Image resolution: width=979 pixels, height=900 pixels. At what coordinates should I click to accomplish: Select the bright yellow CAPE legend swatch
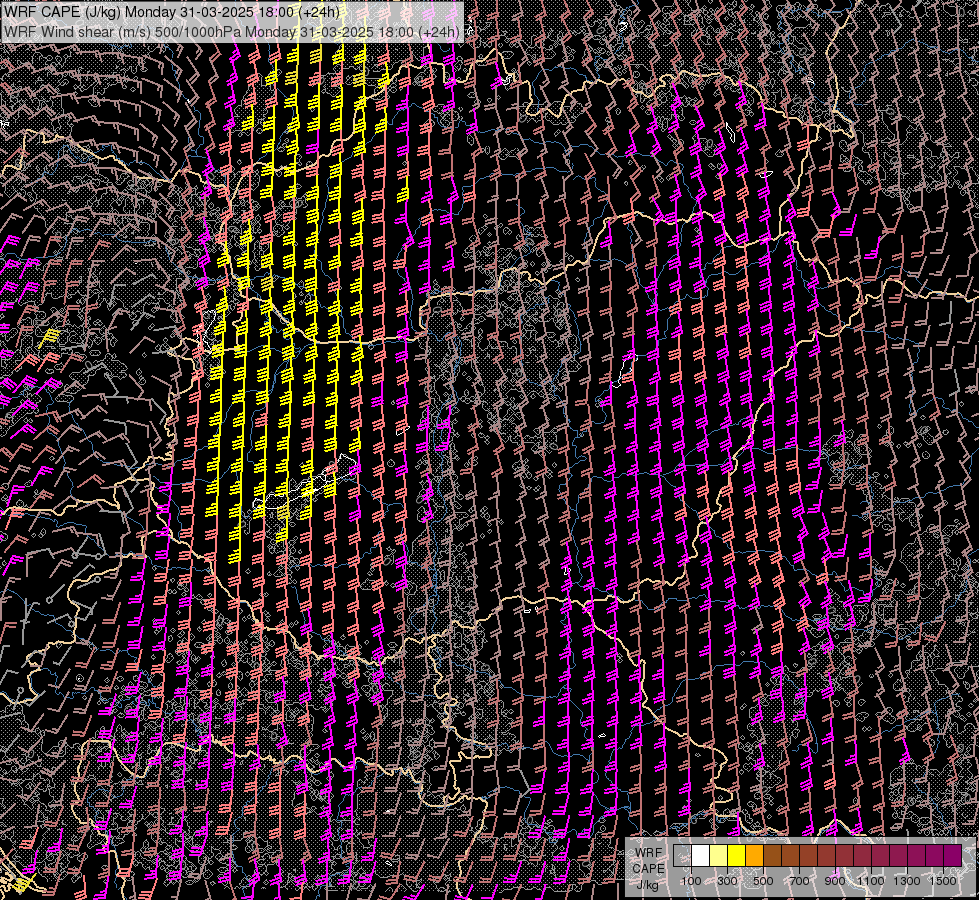click(737, 855)
